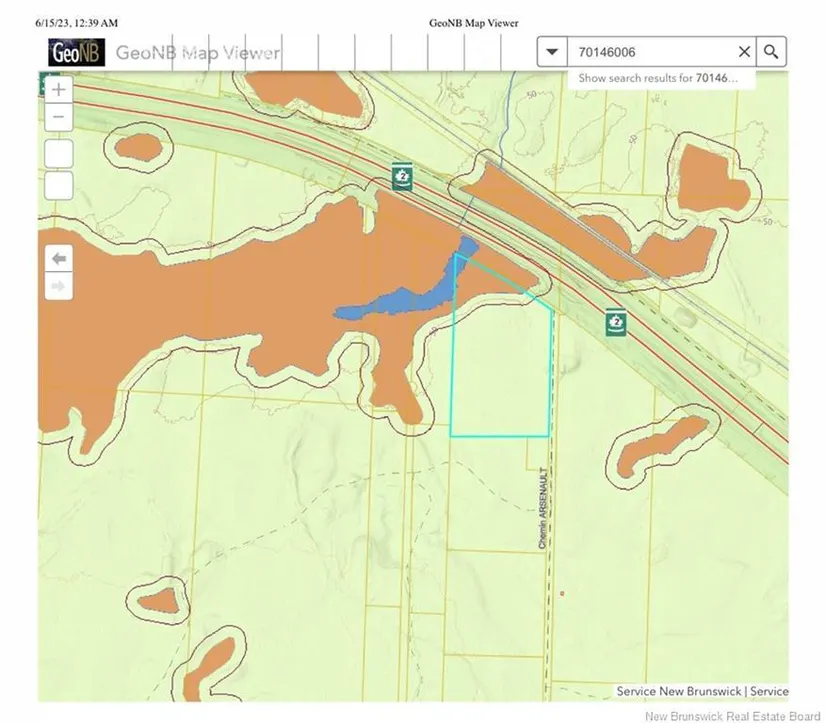Image resolution: width=825 pixels, height=723 pixels.
Task: Zoom in on the map
Action: coord(59,89)
